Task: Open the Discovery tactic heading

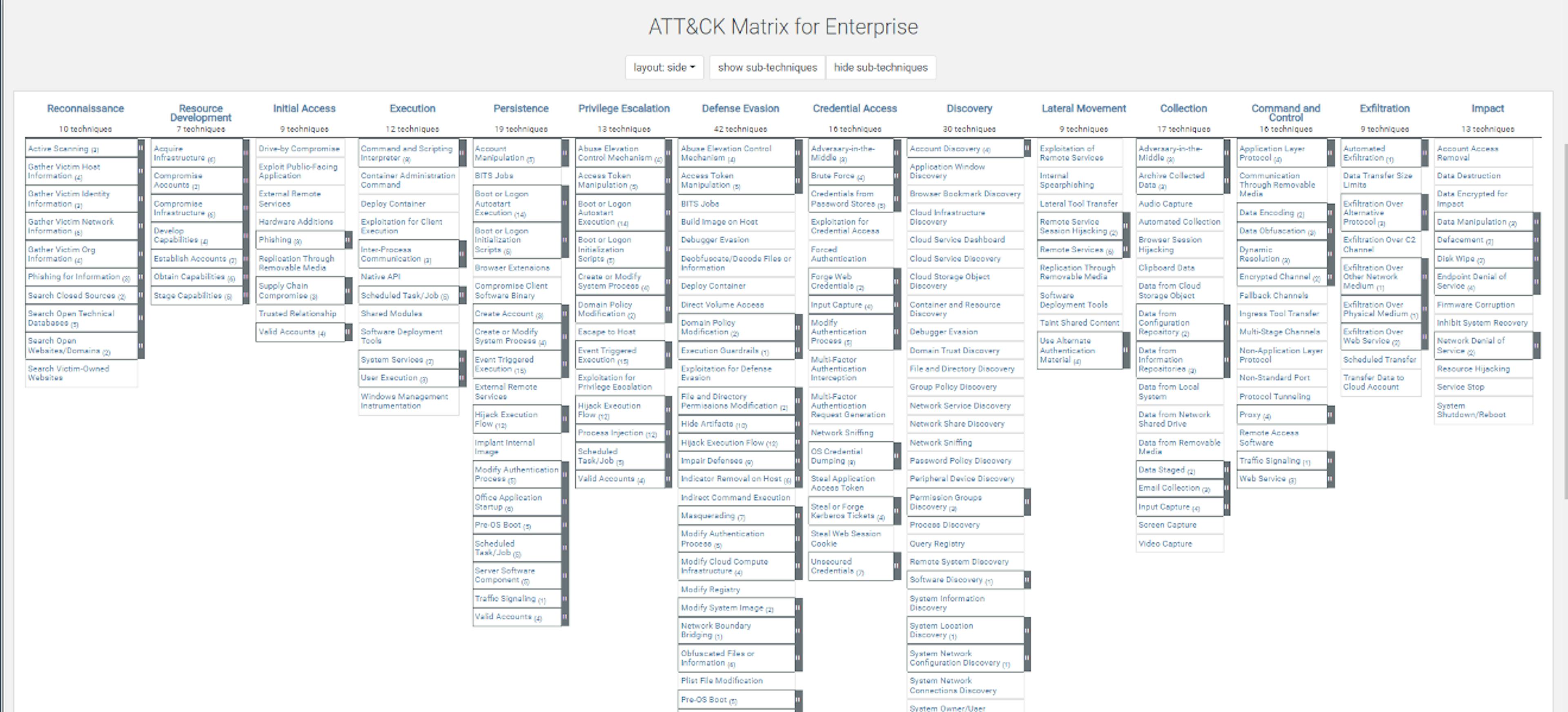Action: click(969, 108)
